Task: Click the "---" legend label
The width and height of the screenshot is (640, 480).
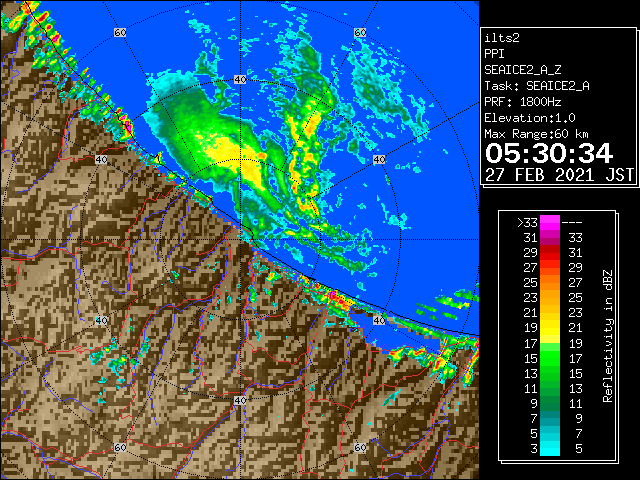Action: click(572, 223)
